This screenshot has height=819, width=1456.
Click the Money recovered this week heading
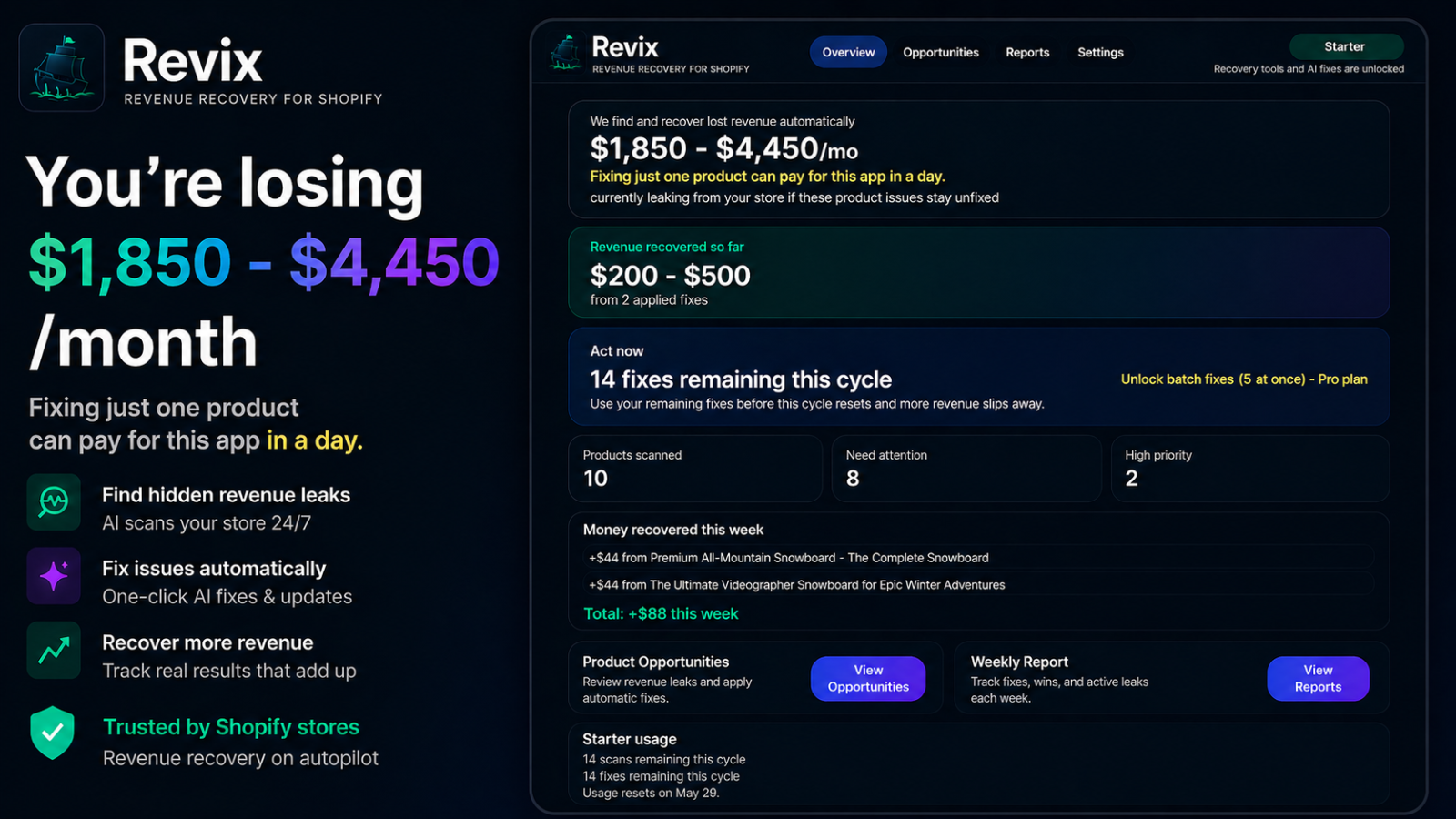(x=673, y=530)
